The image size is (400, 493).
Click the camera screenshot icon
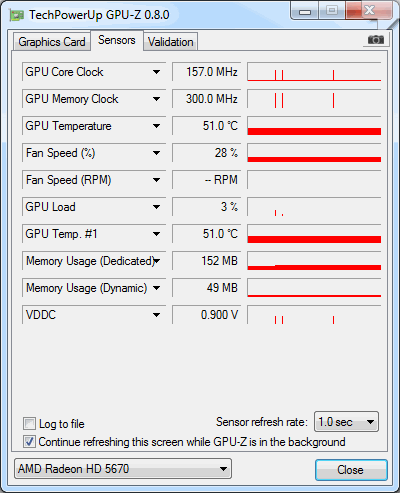pyautogui.click(x=375, y=40)
